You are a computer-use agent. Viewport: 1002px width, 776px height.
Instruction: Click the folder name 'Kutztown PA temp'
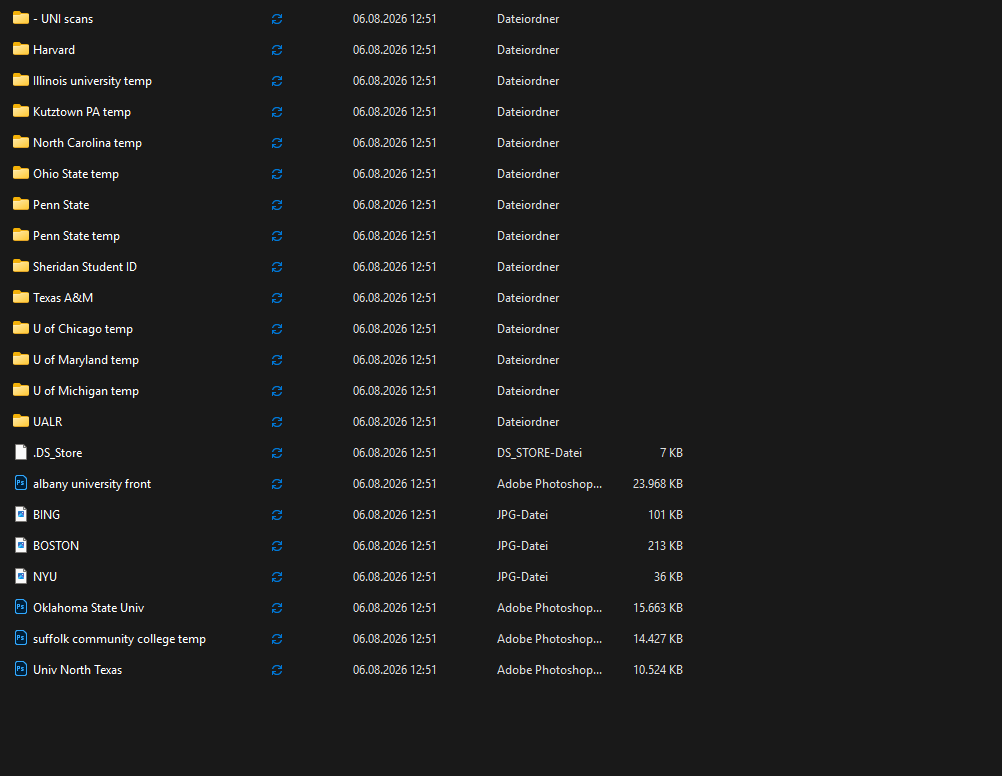click(x=82, y=112)
